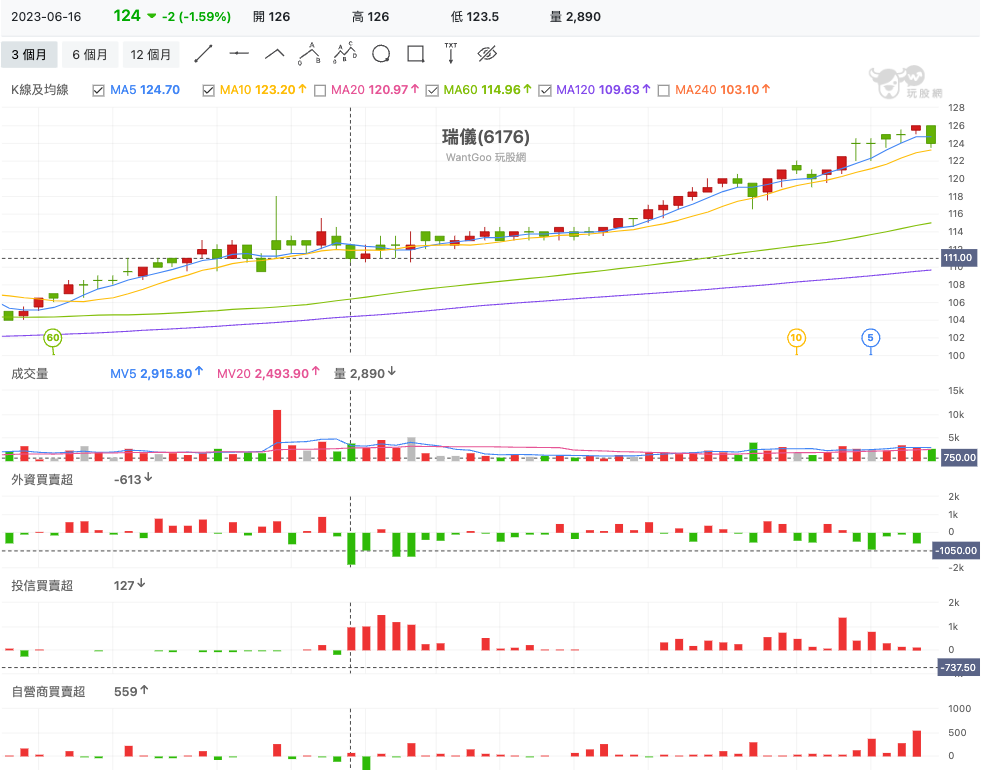This screenshot has width=981, height=770.
Task: Click the 瑞儀(6176) stock title
Action: (485, 136)
